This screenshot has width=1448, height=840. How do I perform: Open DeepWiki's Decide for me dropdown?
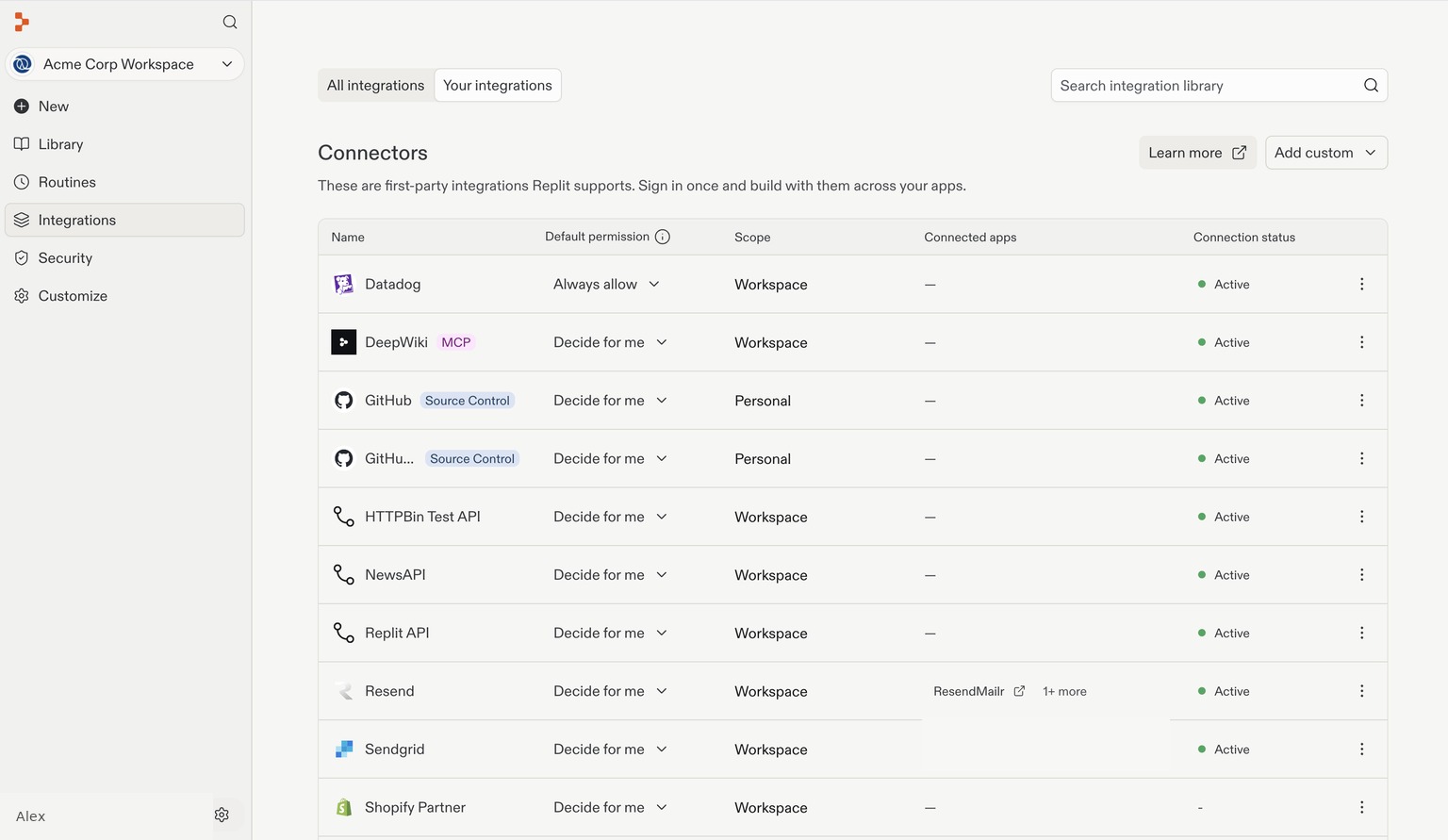(610, 342)
